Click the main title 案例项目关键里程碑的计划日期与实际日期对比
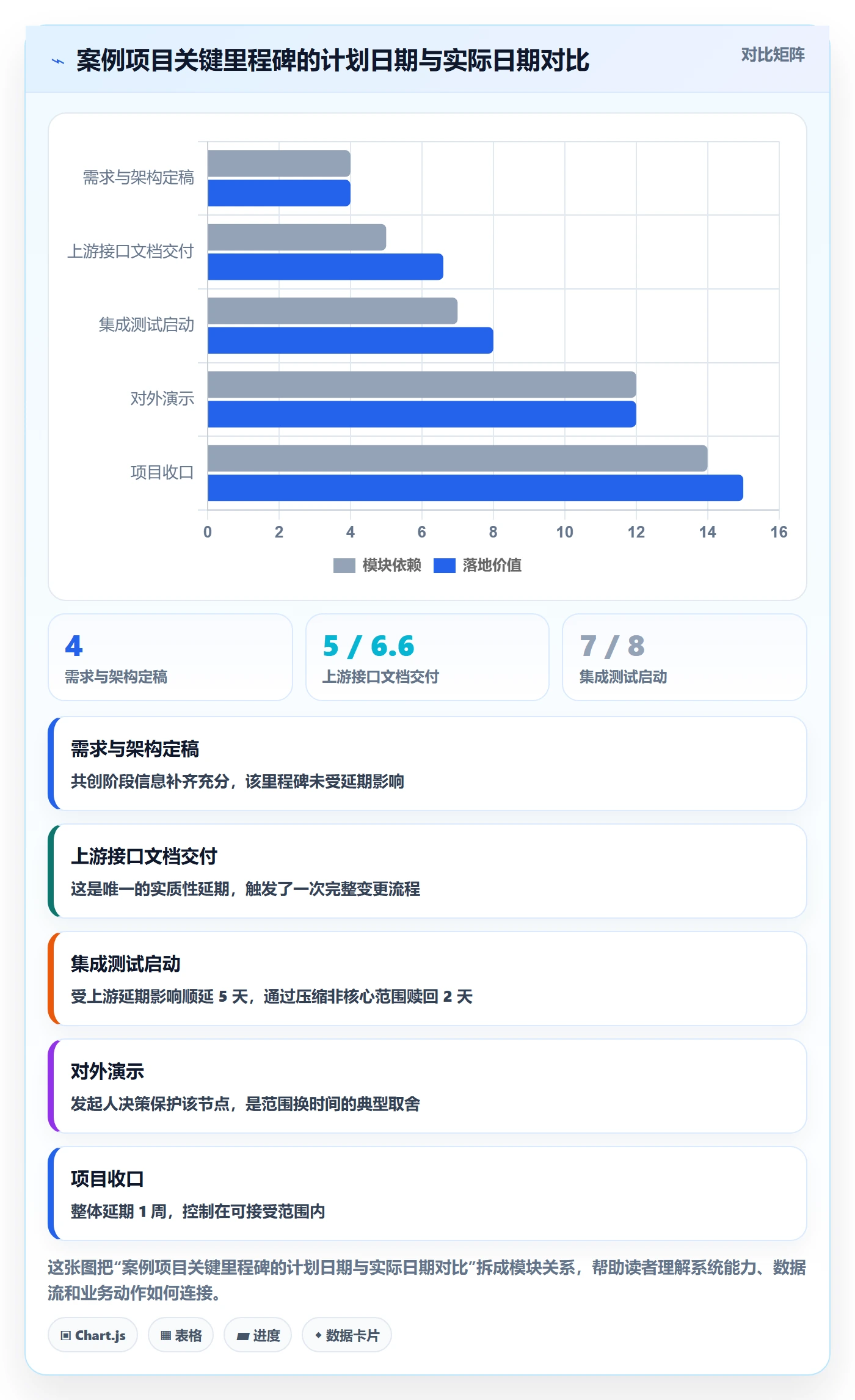Screen dimensions: 855x1400 pos(333,61)
